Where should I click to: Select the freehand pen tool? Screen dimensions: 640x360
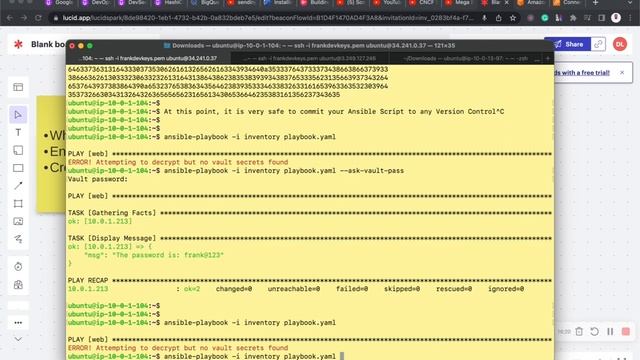[18, 239]
